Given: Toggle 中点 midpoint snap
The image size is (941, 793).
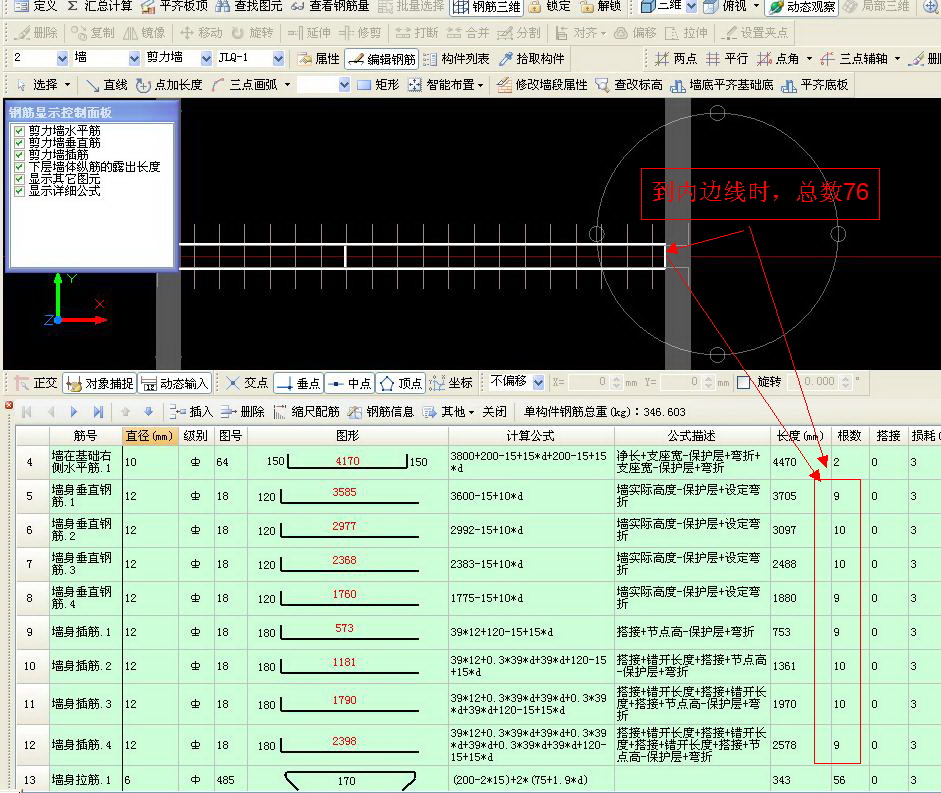Looking at the screenshot, I should pyautogui.click(x=350, y=382).
